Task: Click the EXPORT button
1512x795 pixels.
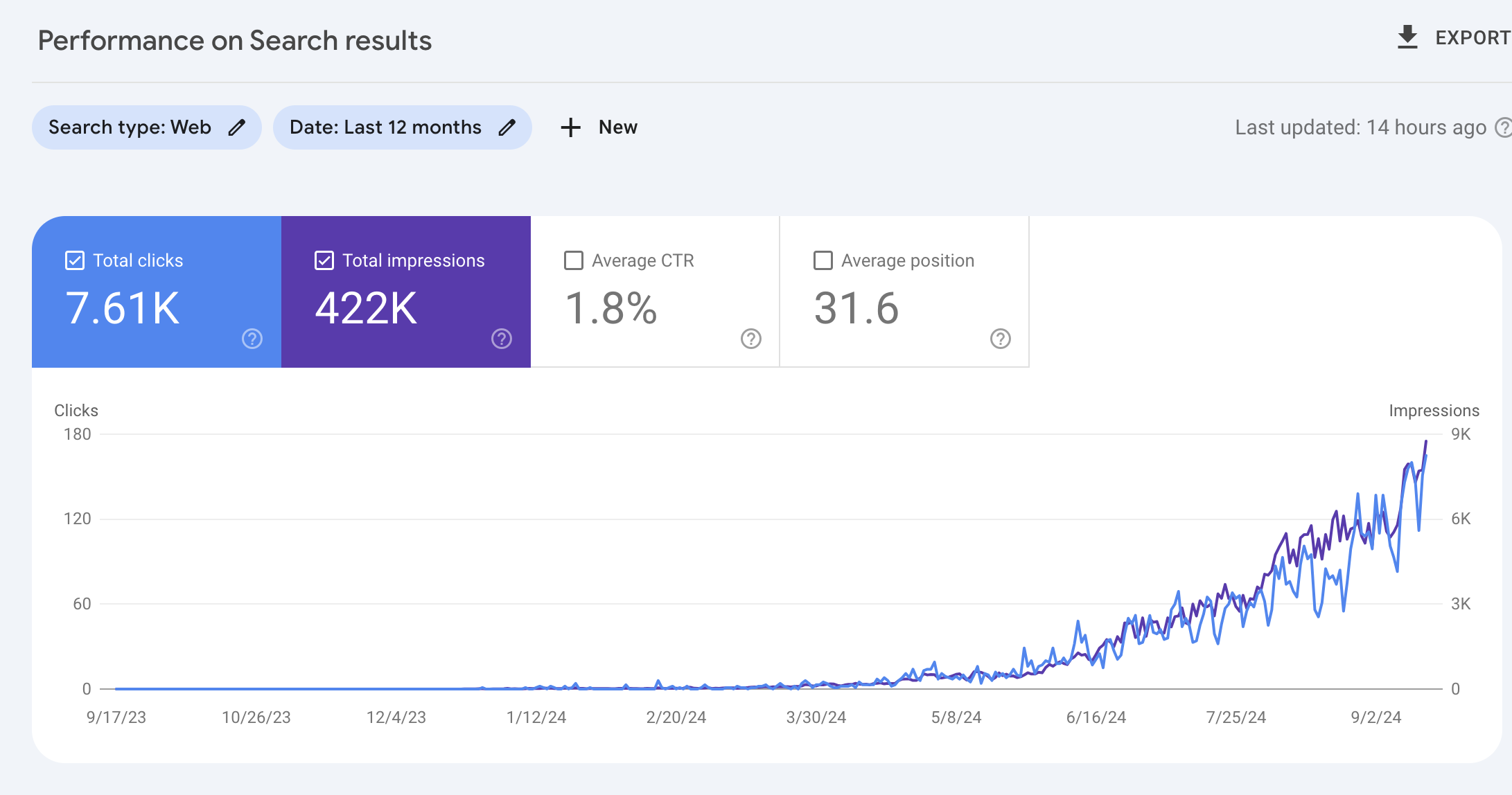Action: [1470, 38]
